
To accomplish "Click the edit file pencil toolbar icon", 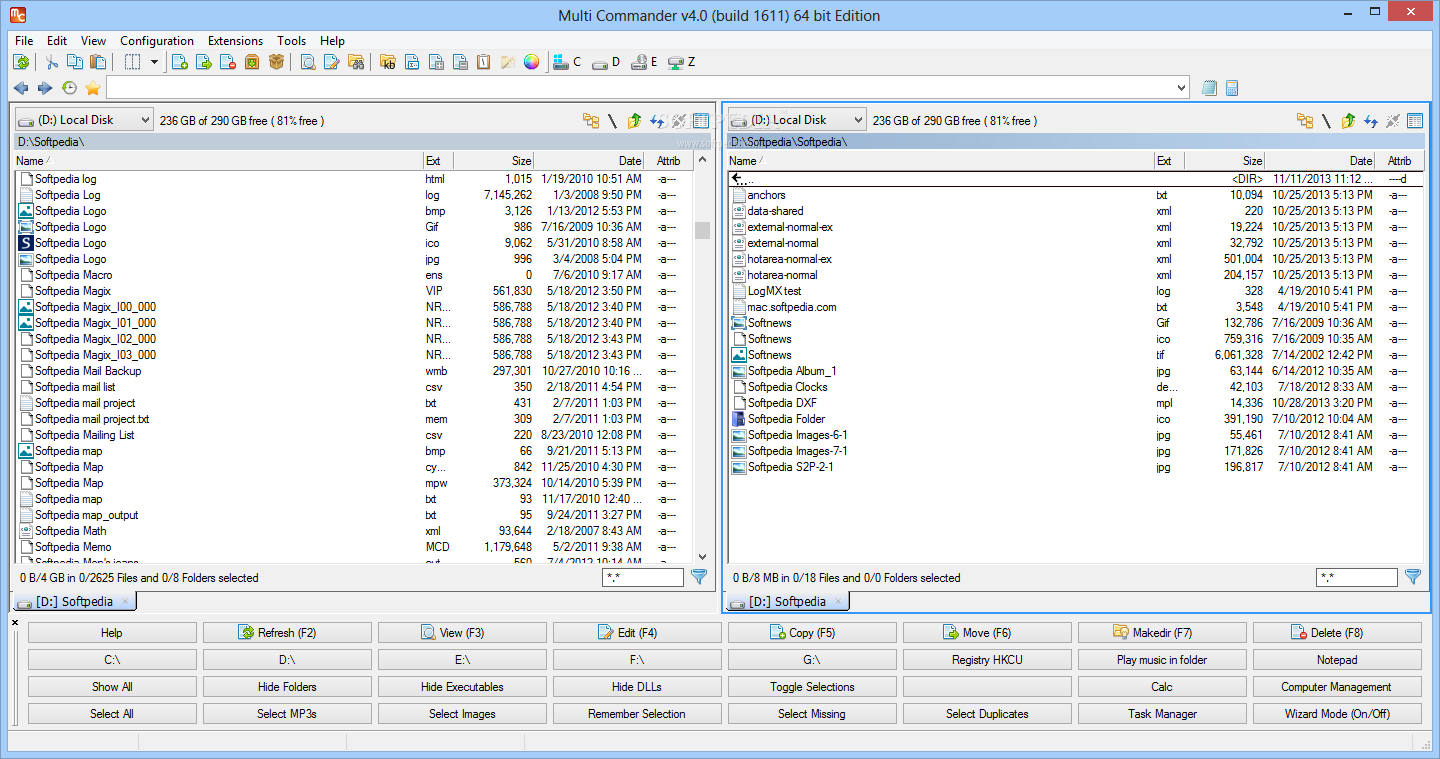I will coord(332,62).
